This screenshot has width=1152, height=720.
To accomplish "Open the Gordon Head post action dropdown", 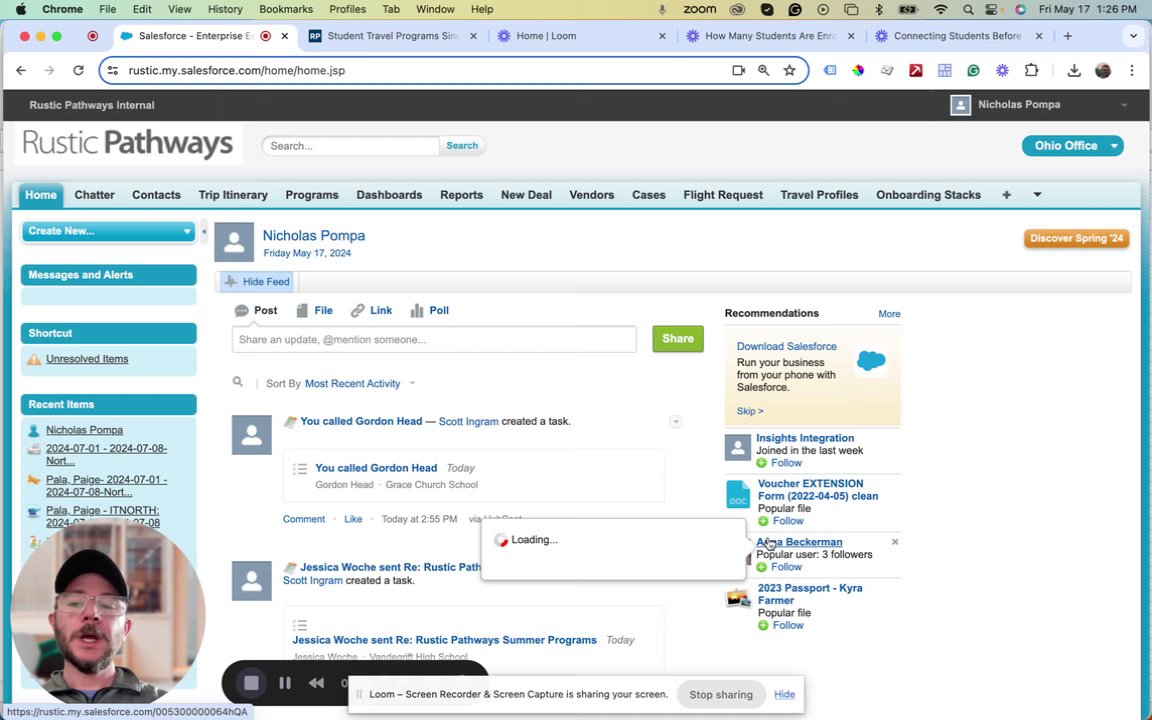I will point(675,422).
